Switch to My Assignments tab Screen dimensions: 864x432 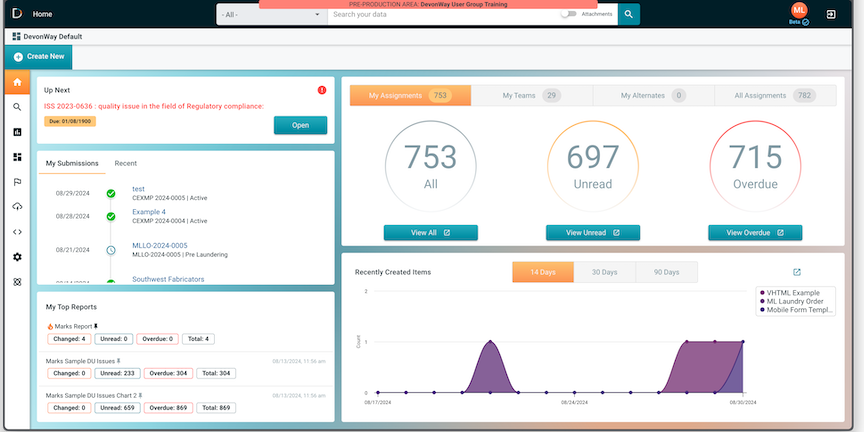coord(411,95)
